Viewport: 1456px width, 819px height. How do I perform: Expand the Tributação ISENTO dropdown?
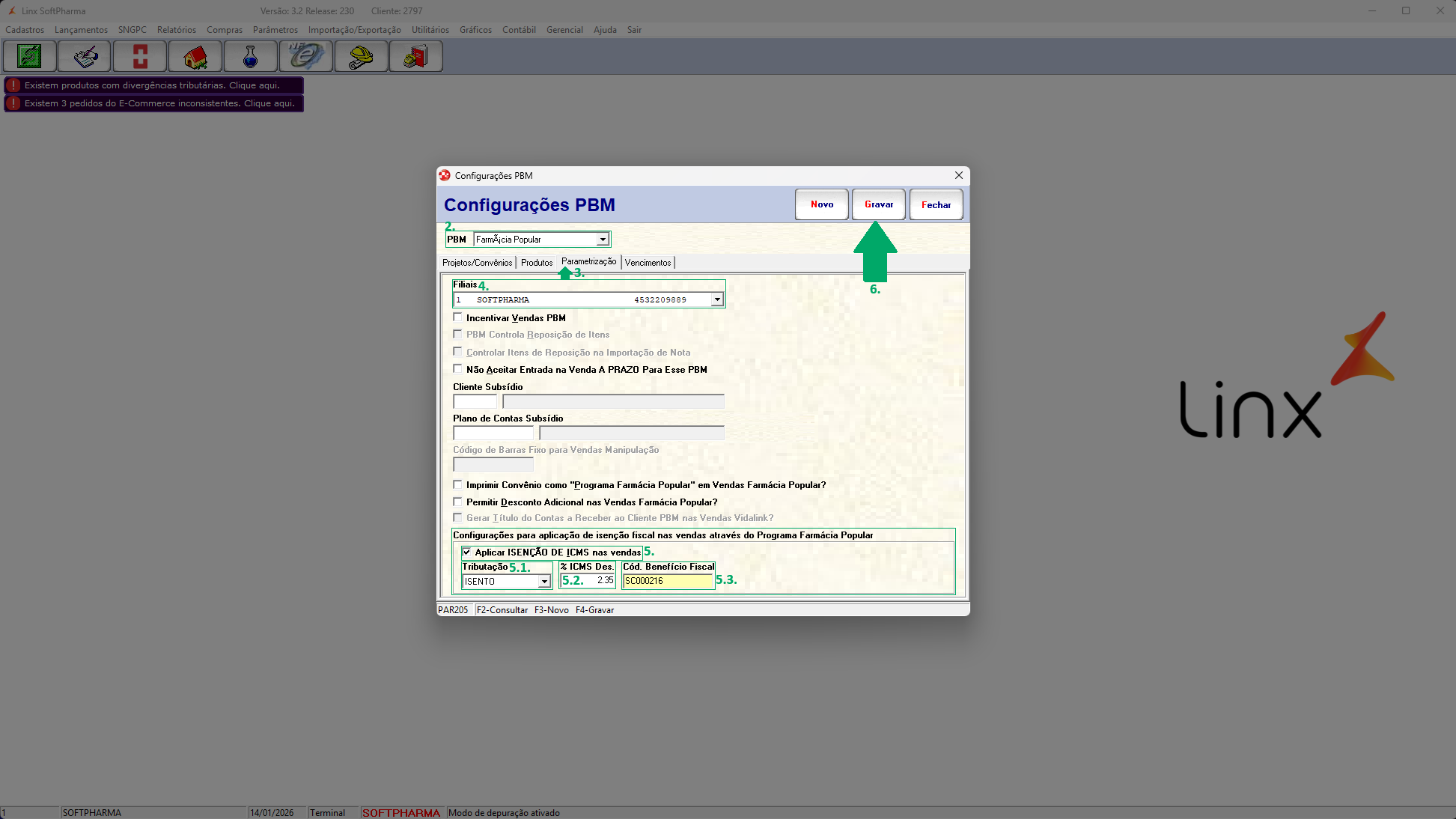click(544, 582)
